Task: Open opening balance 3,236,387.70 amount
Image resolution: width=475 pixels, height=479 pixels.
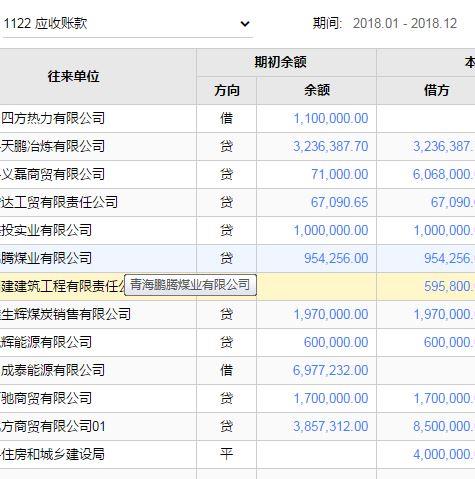Action: (x=331, y=146)
